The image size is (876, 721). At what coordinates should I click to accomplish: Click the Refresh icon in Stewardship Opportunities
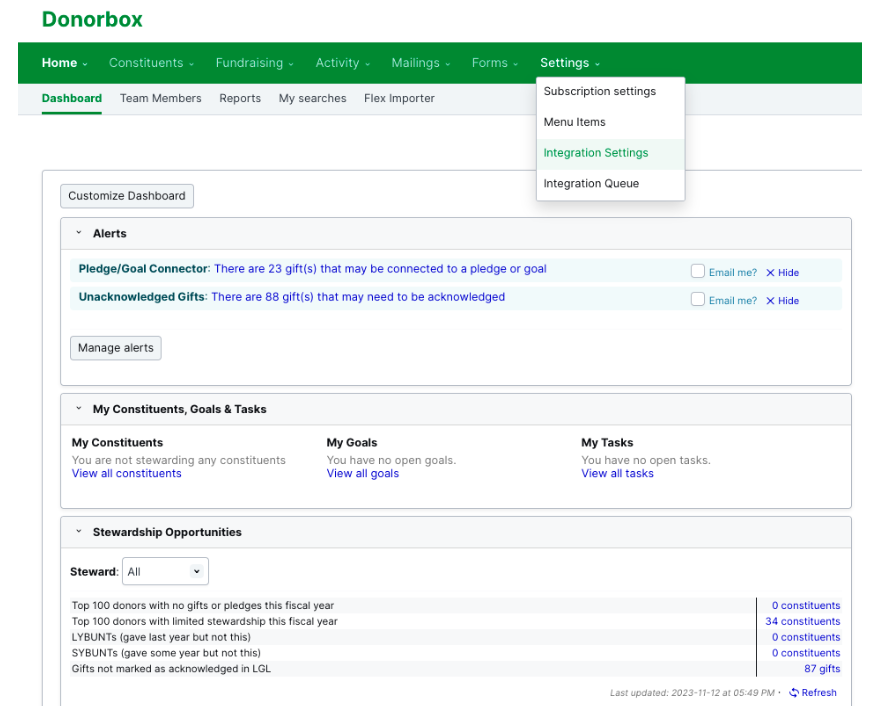pyautogui.click(x=793, y=693)
